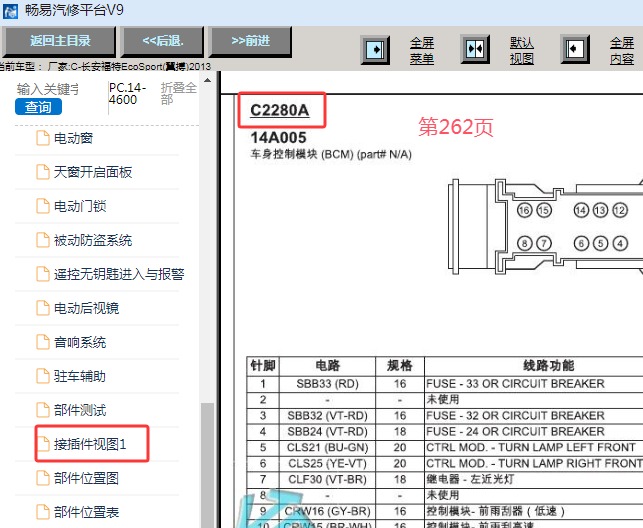Viewport: 643px width, 528px height.
Task: Click the document icon beside 部件测试
Action: pos(43,410)
